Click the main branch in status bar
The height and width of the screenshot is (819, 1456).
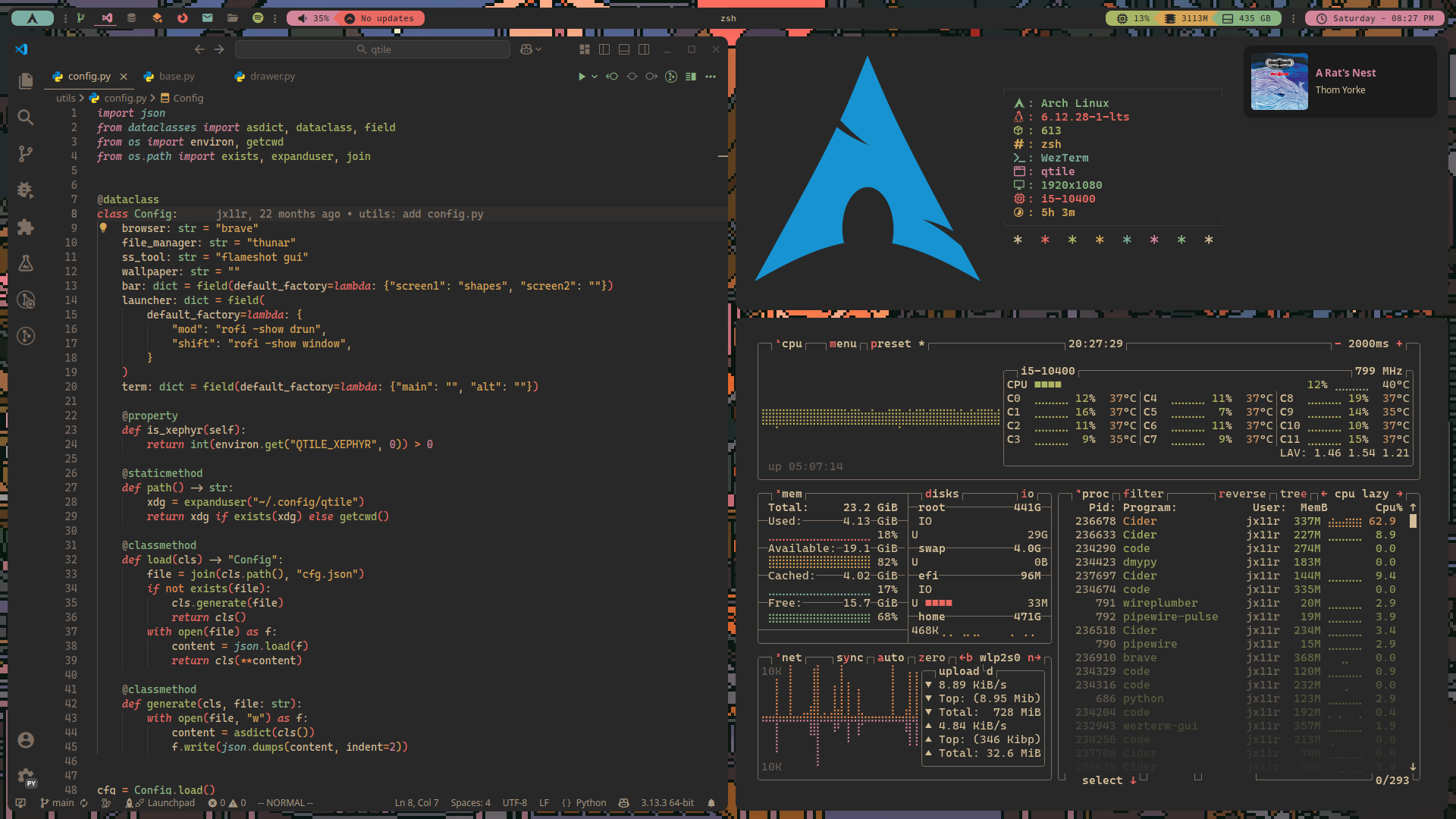click(58, 803)
